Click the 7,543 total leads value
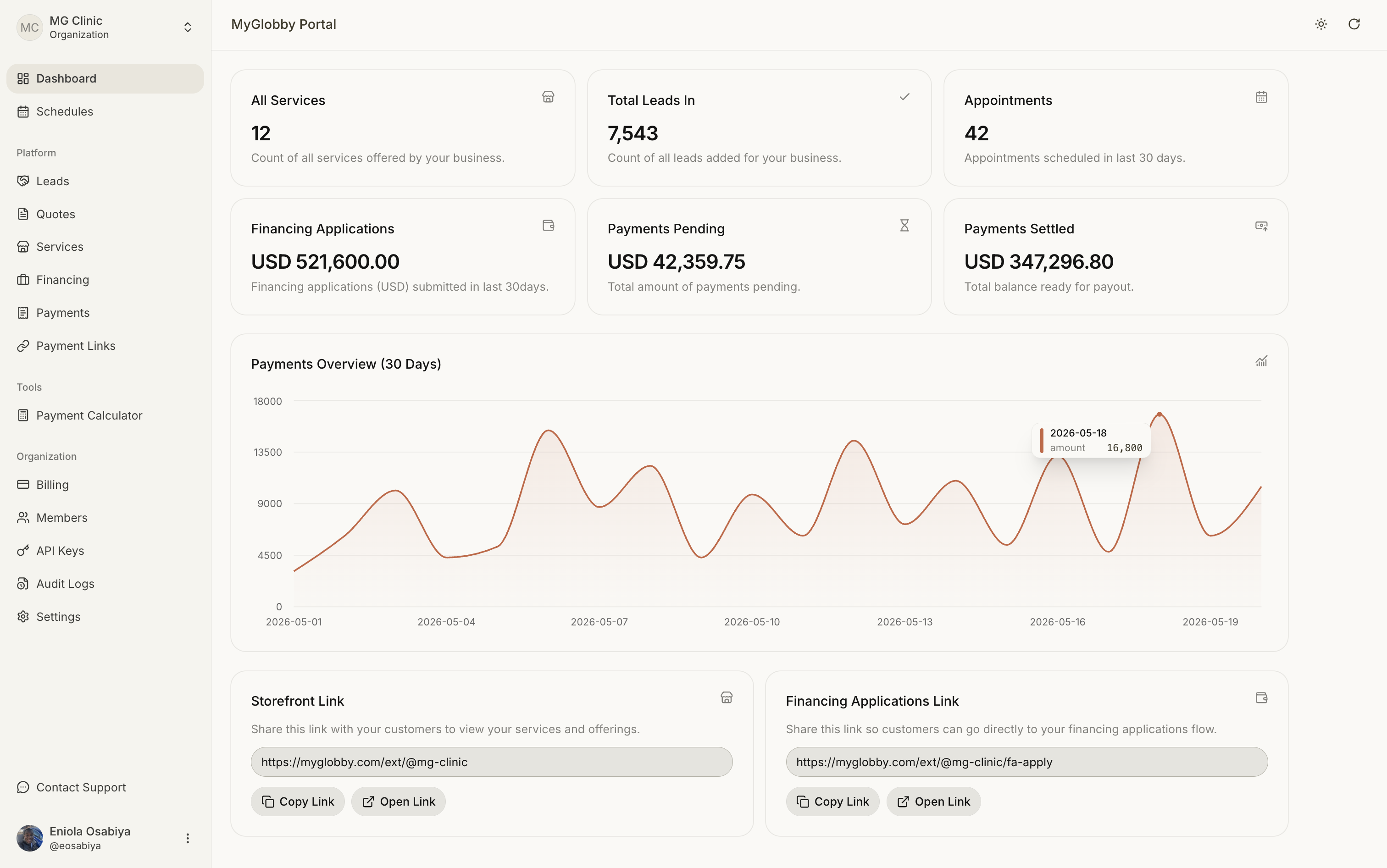The image size is (1387, 868). point(632,134)
